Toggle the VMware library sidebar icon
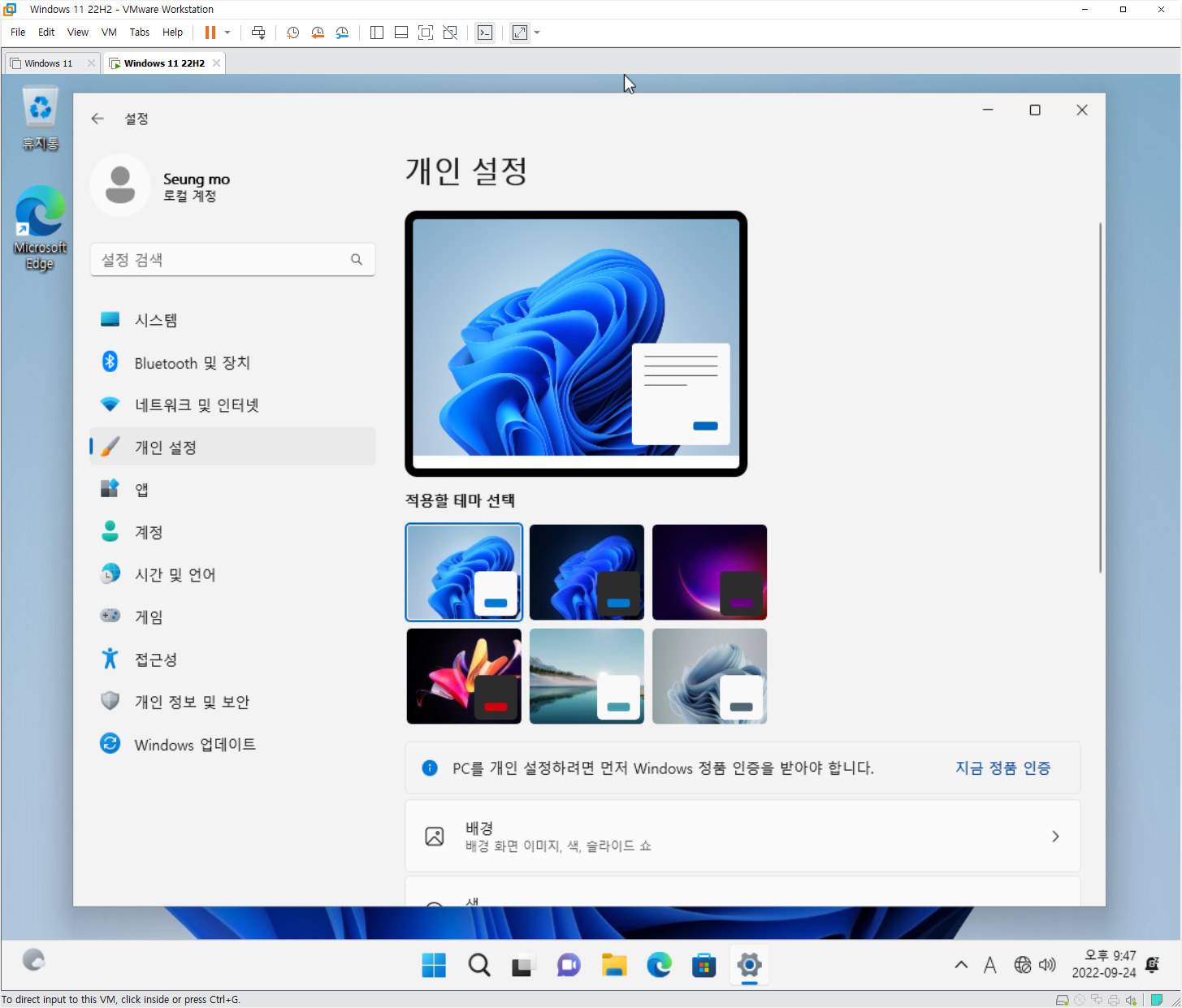This screenshot has height=1008, width=1182. [377, 32]
